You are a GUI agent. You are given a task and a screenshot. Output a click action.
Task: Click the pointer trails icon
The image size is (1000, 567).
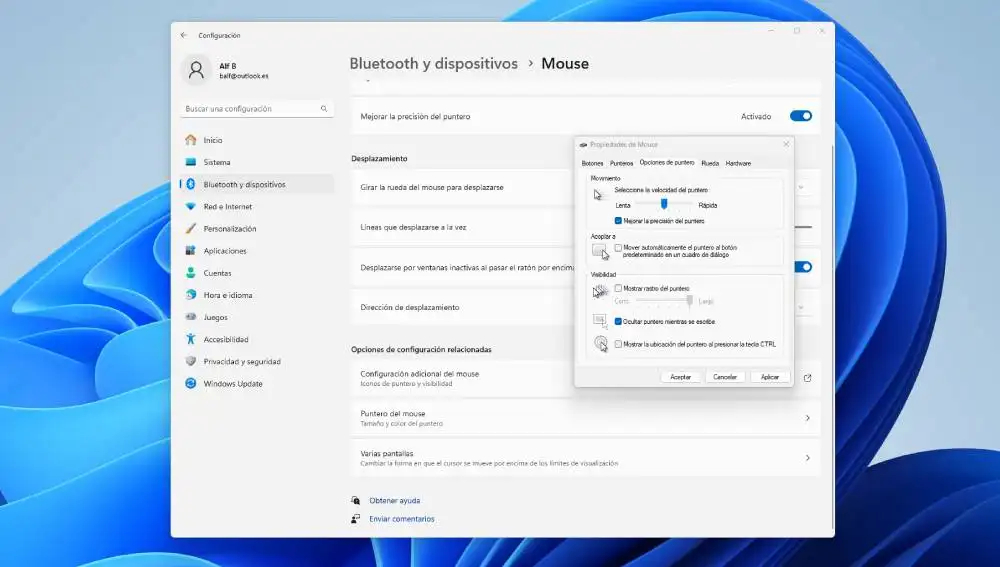[600, 291]
